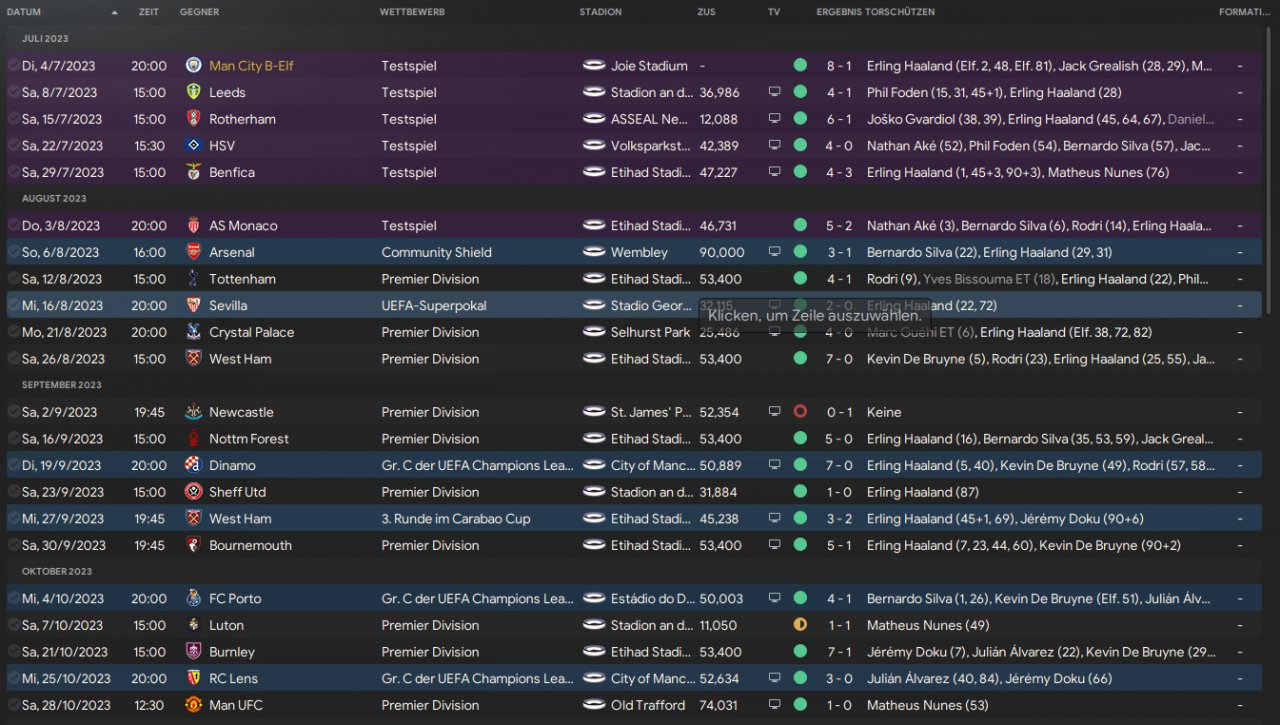Click the red loss indicator for Newcastle match

(x=800, y=412)
